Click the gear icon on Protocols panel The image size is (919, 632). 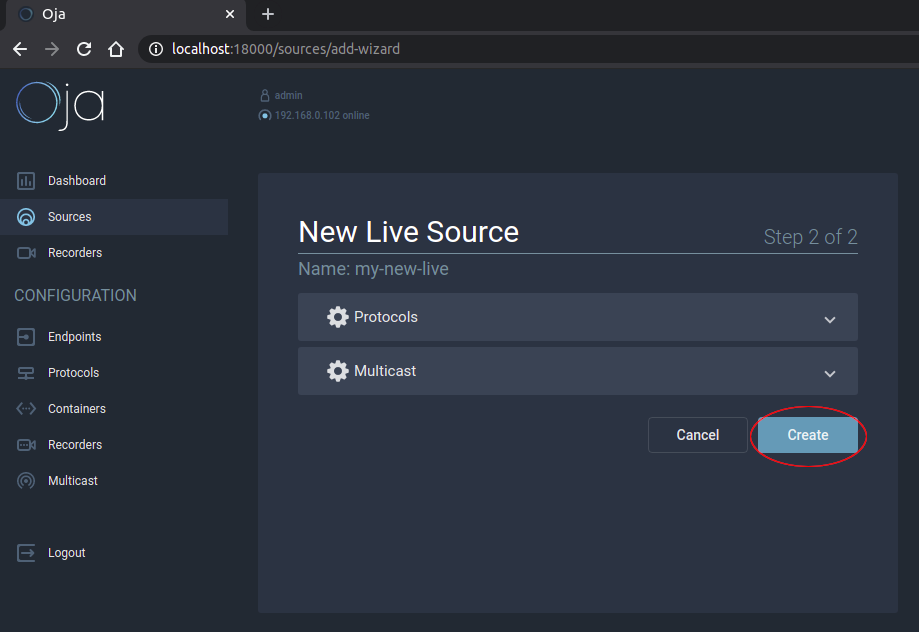click(338, 317)
